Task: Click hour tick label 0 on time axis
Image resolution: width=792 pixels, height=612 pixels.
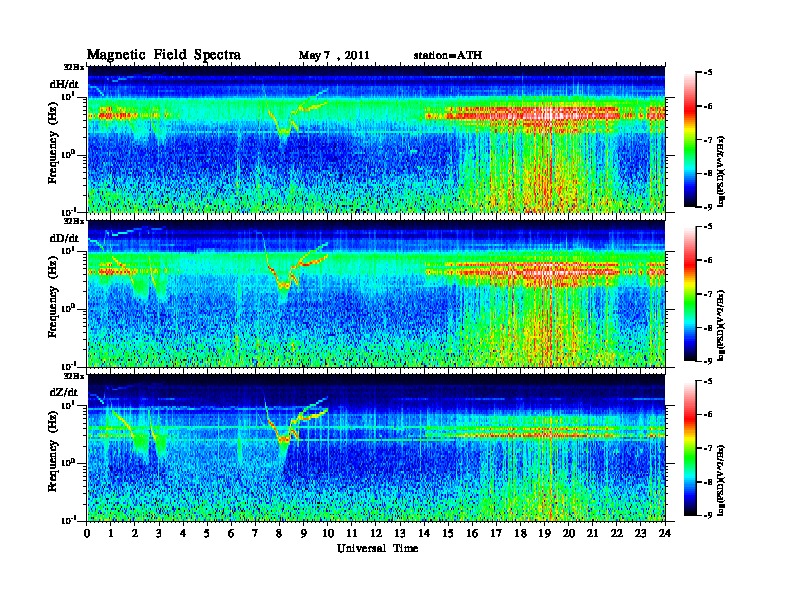Action: [87, 533]
